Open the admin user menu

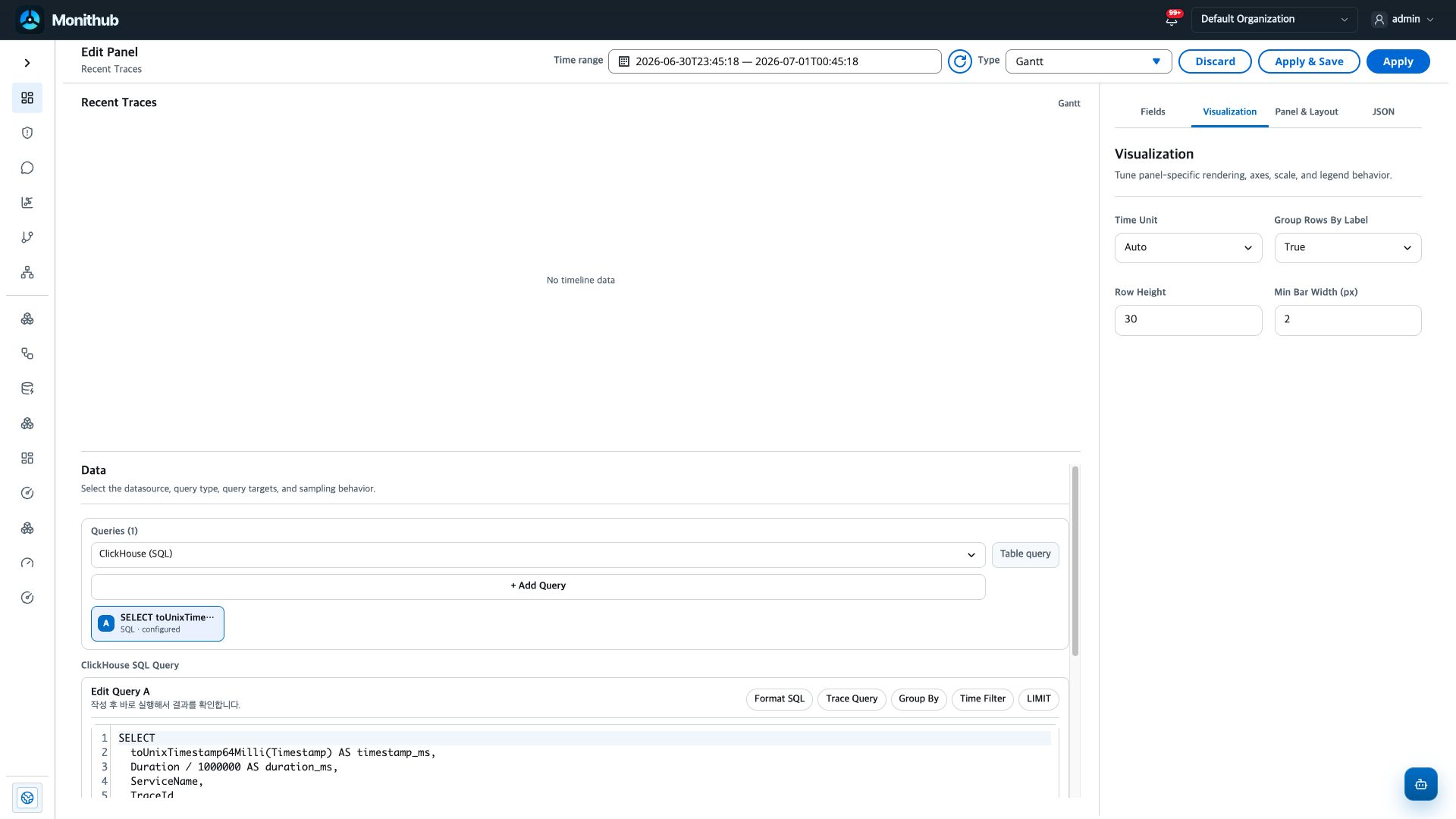1403,20
